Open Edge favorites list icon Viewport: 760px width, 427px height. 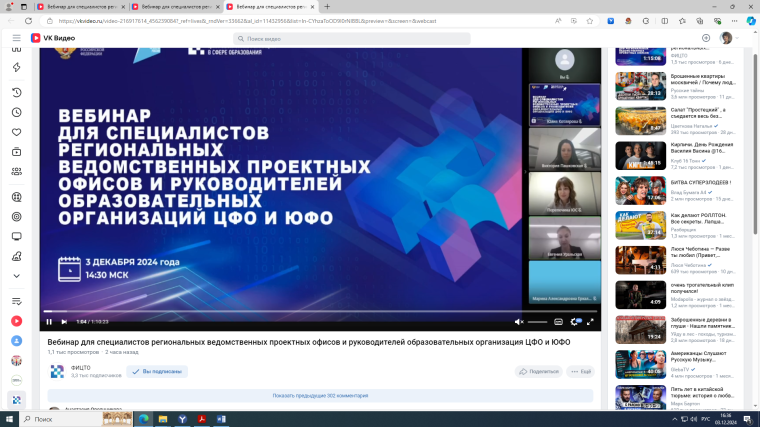[682, 21]
